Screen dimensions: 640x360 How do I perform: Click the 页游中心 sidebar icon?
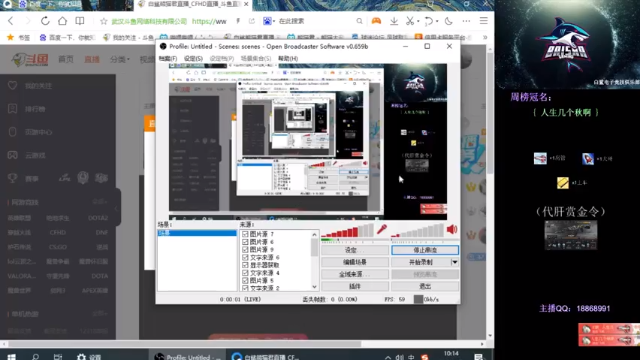(x=13, y=132)
